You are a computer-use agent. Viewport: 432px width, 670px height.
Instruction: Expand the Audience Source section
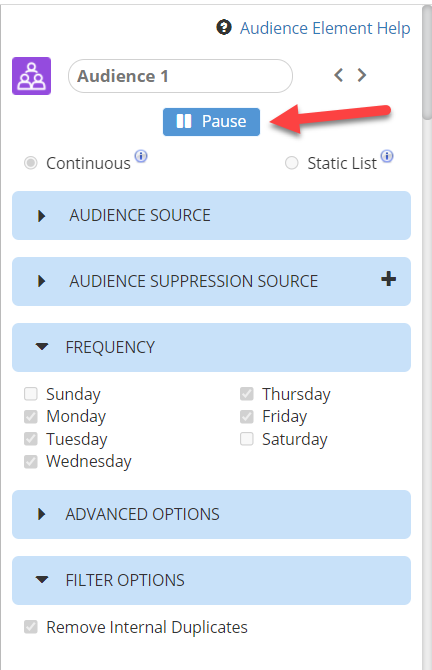[212, 215]
